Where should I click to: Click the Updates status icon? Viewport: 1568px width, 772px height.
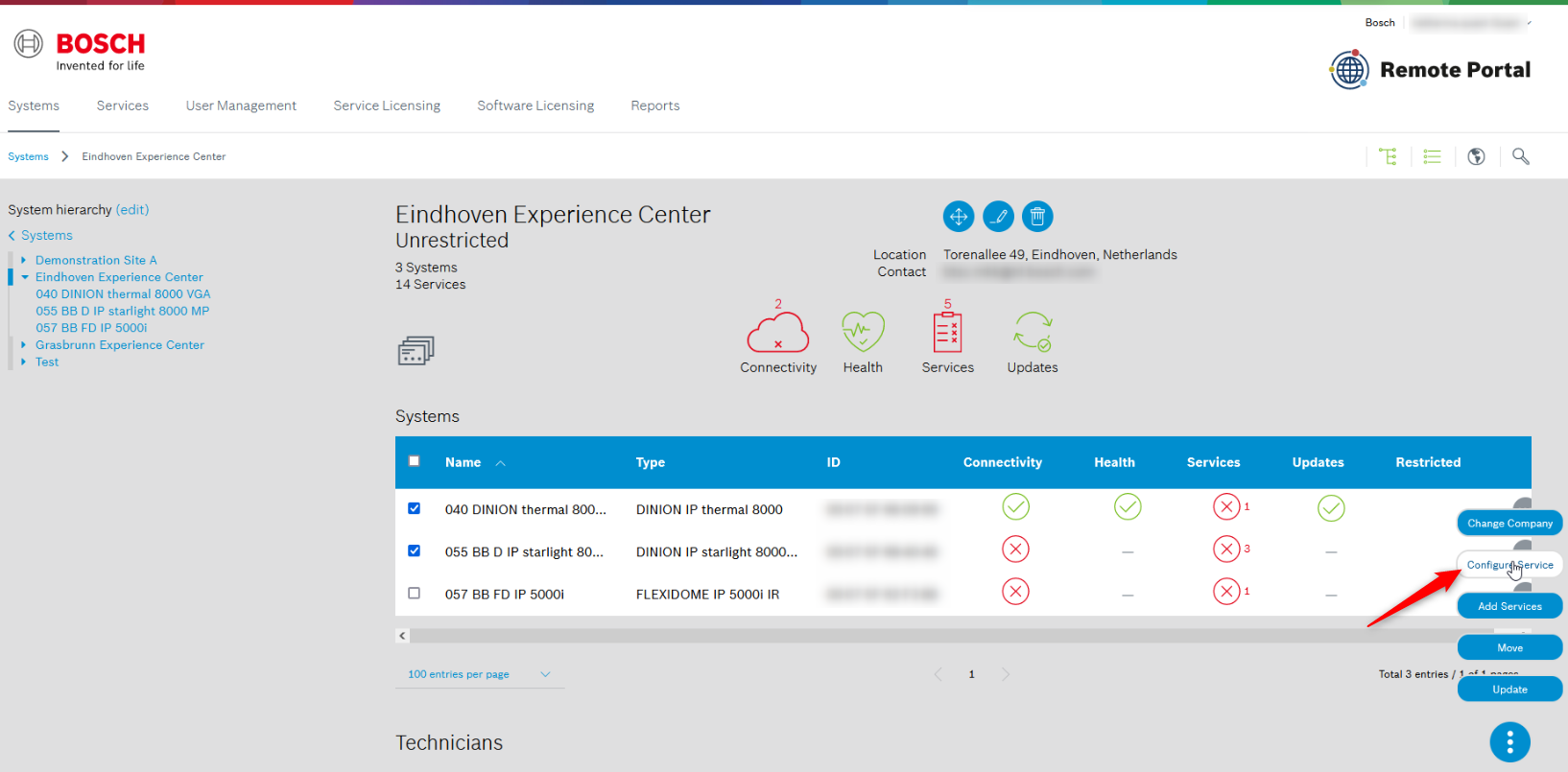(1033, 333)
